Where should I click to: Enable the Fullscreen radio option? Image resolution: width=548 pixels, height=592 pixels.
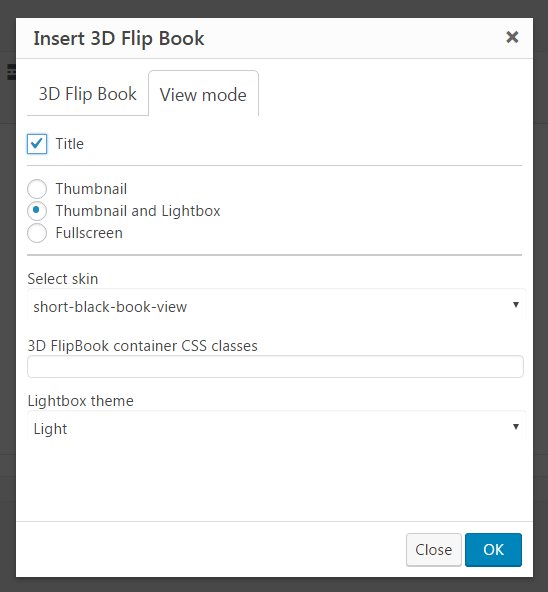(x=37, y=233)
